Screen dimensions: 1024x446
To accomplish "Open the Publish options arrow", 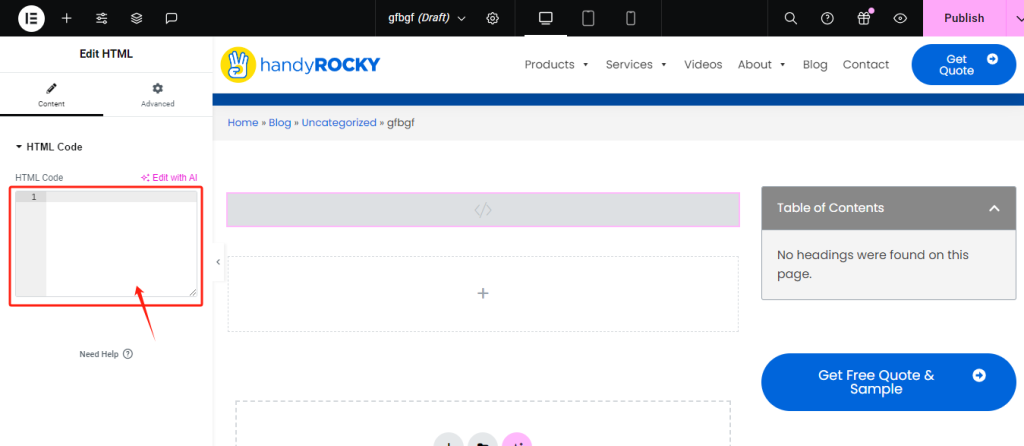I will click(1017, 18).
